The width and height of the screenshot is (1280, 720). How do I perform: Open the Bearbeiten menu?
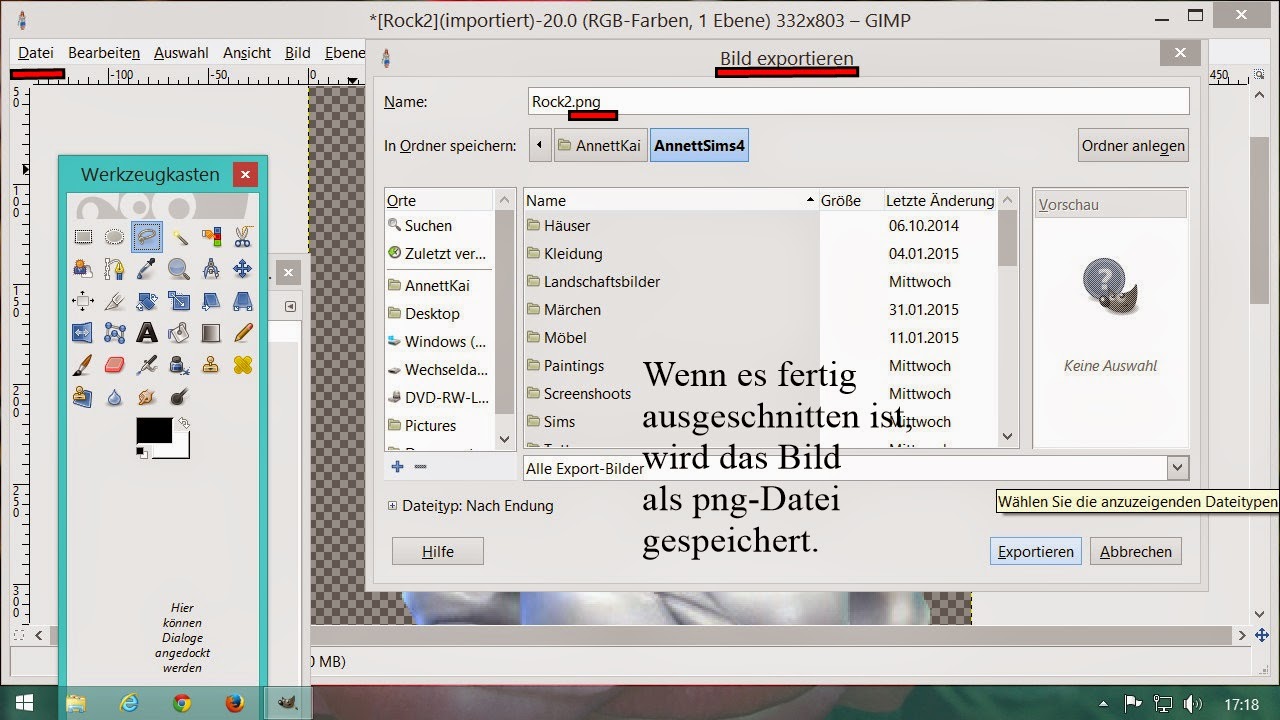point(104,53)
